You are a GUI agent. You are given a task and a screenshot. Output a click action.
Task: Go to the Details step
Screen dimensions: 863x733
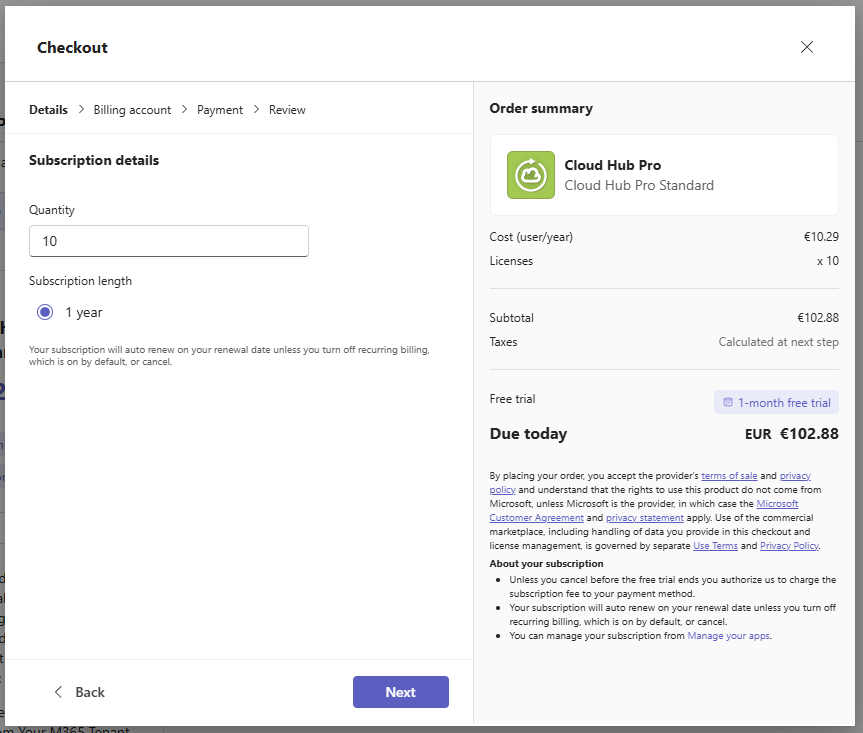(48, 110)
